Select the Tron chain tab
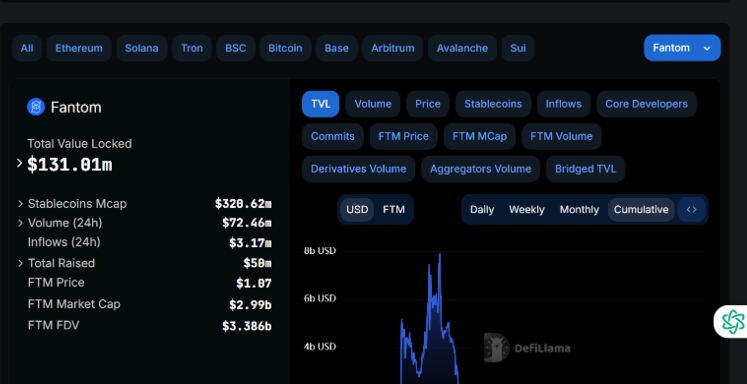 pos(192,48)
